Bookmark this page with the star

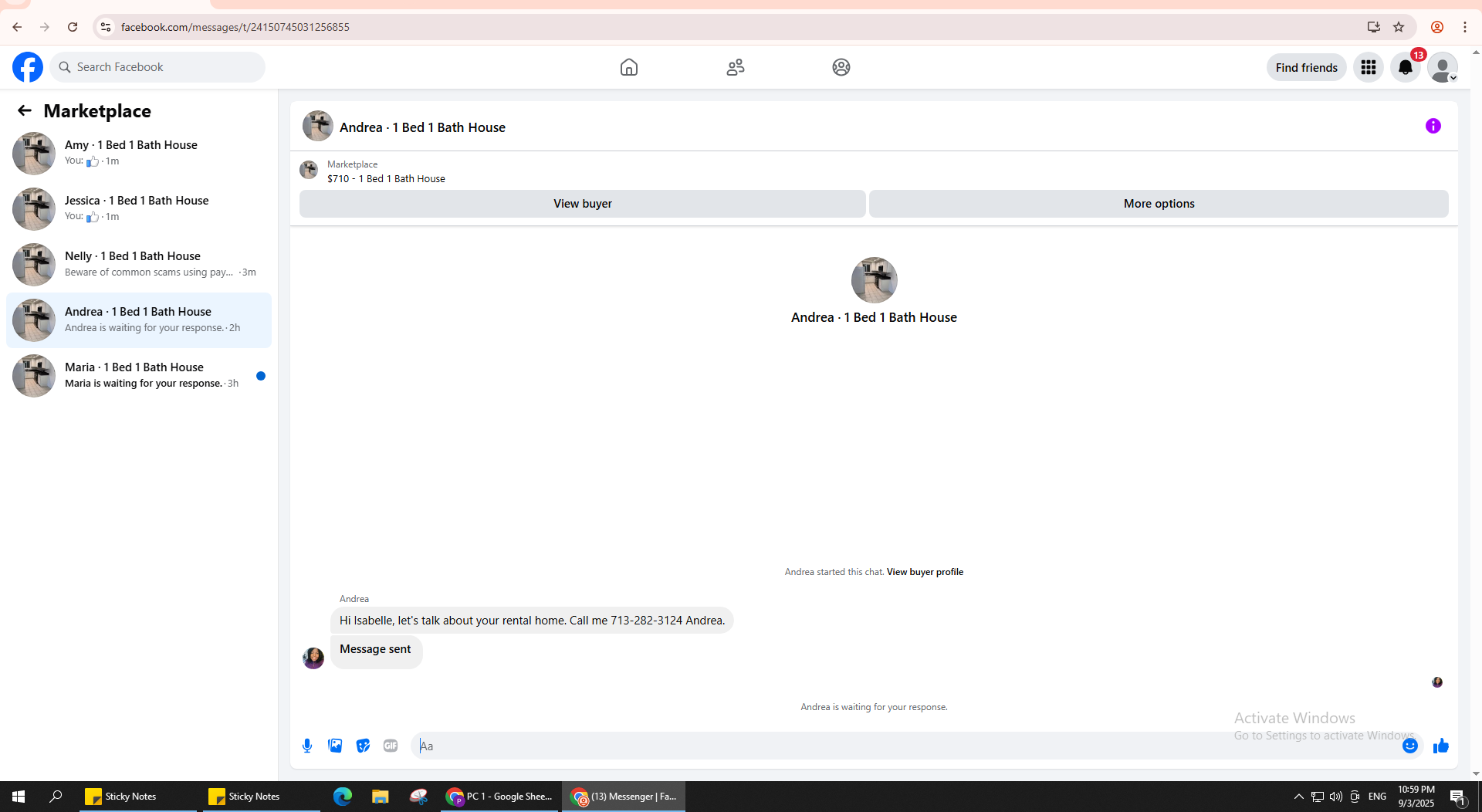click(1399, 27)
